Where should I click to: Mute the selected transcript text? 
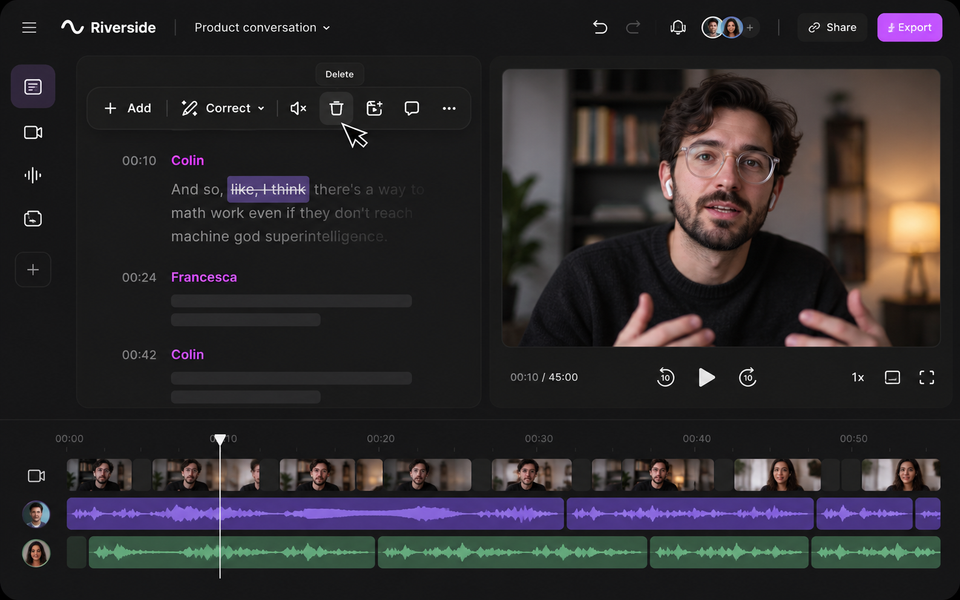298,108
